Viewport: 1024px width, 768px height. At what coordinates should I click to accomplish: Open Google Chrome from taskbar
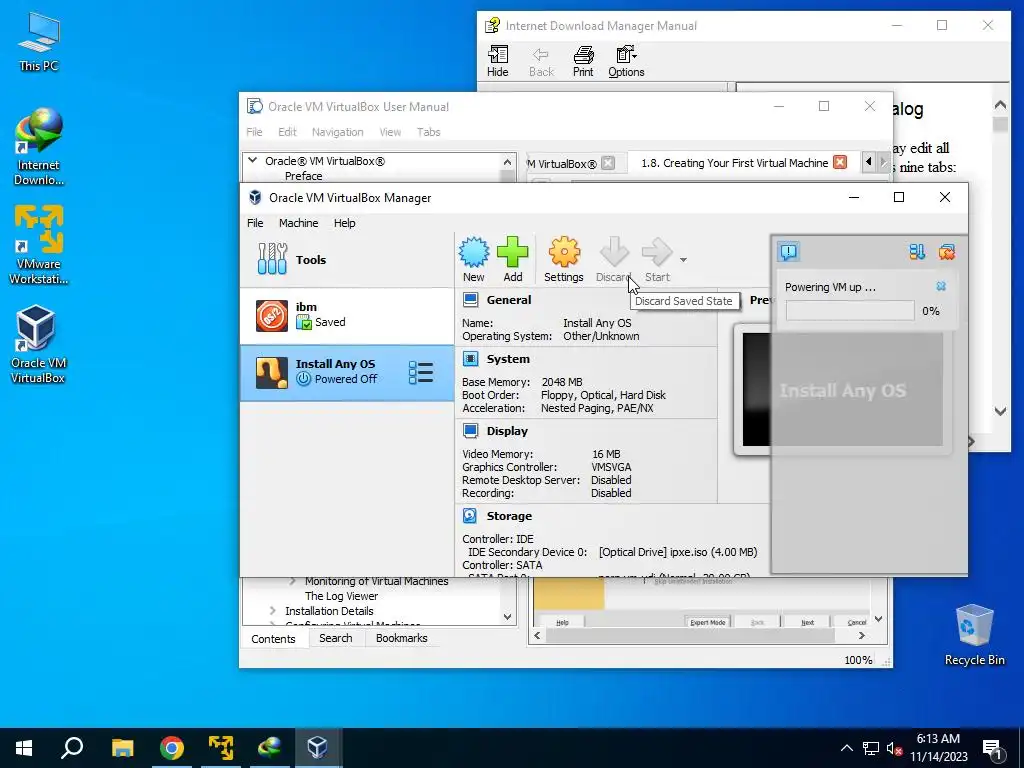[x=172, y=747]
